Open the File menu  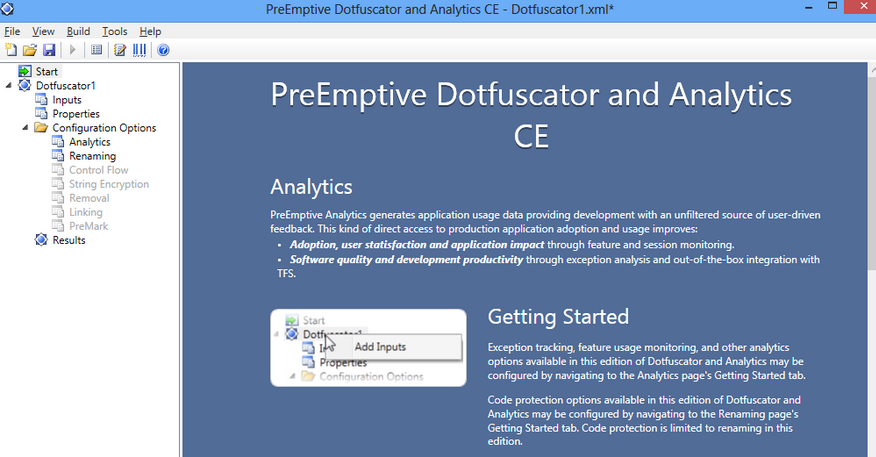click(x=12, y=31)
